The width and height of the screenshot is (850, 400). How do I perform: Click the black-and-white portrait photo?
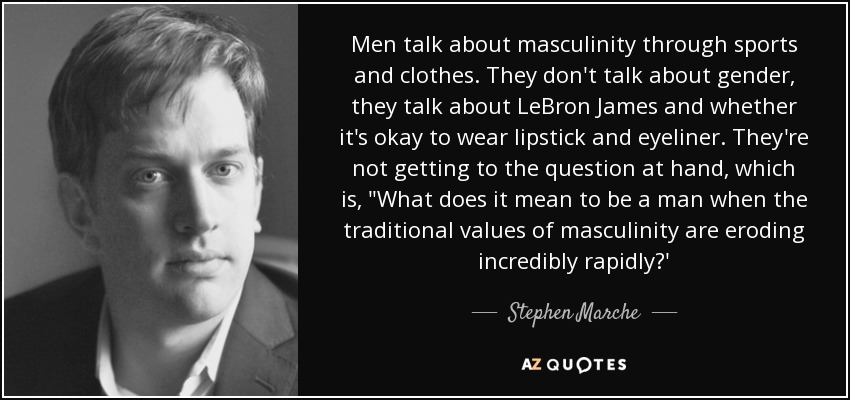coord(151,200)
